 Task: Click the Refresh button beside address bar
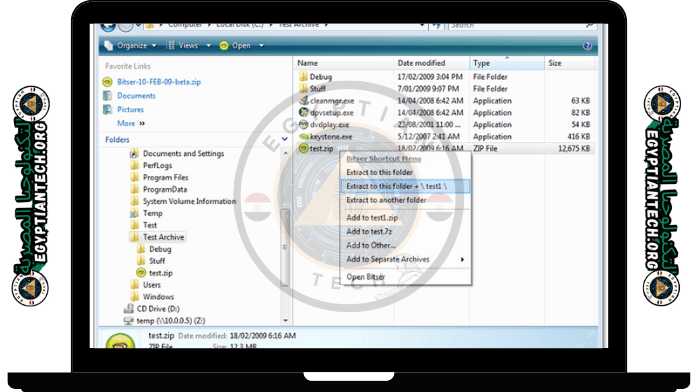tap(437, 26)
